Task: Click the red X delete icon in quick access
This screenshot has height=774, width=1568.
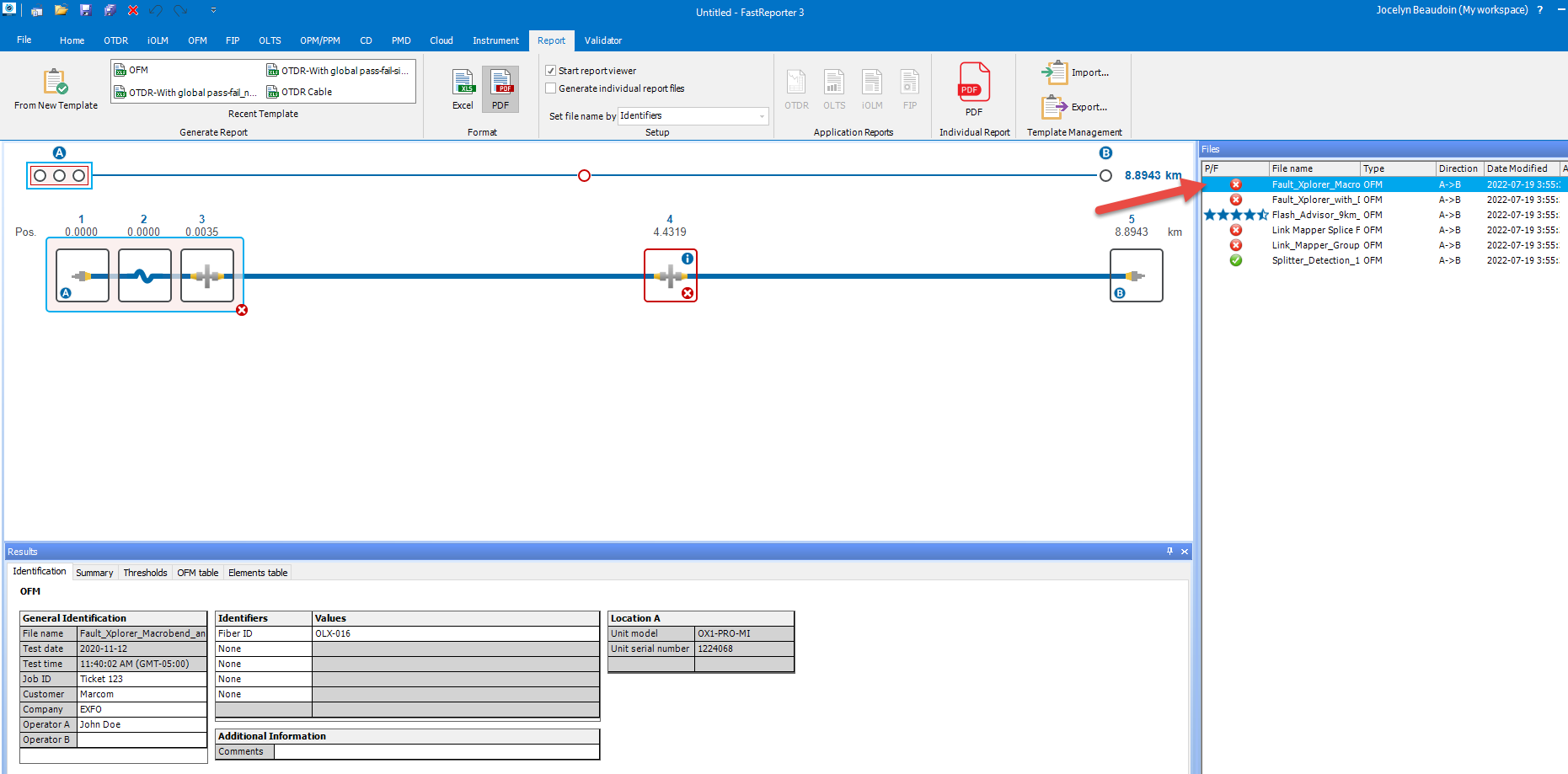Action: click(133, 10)
